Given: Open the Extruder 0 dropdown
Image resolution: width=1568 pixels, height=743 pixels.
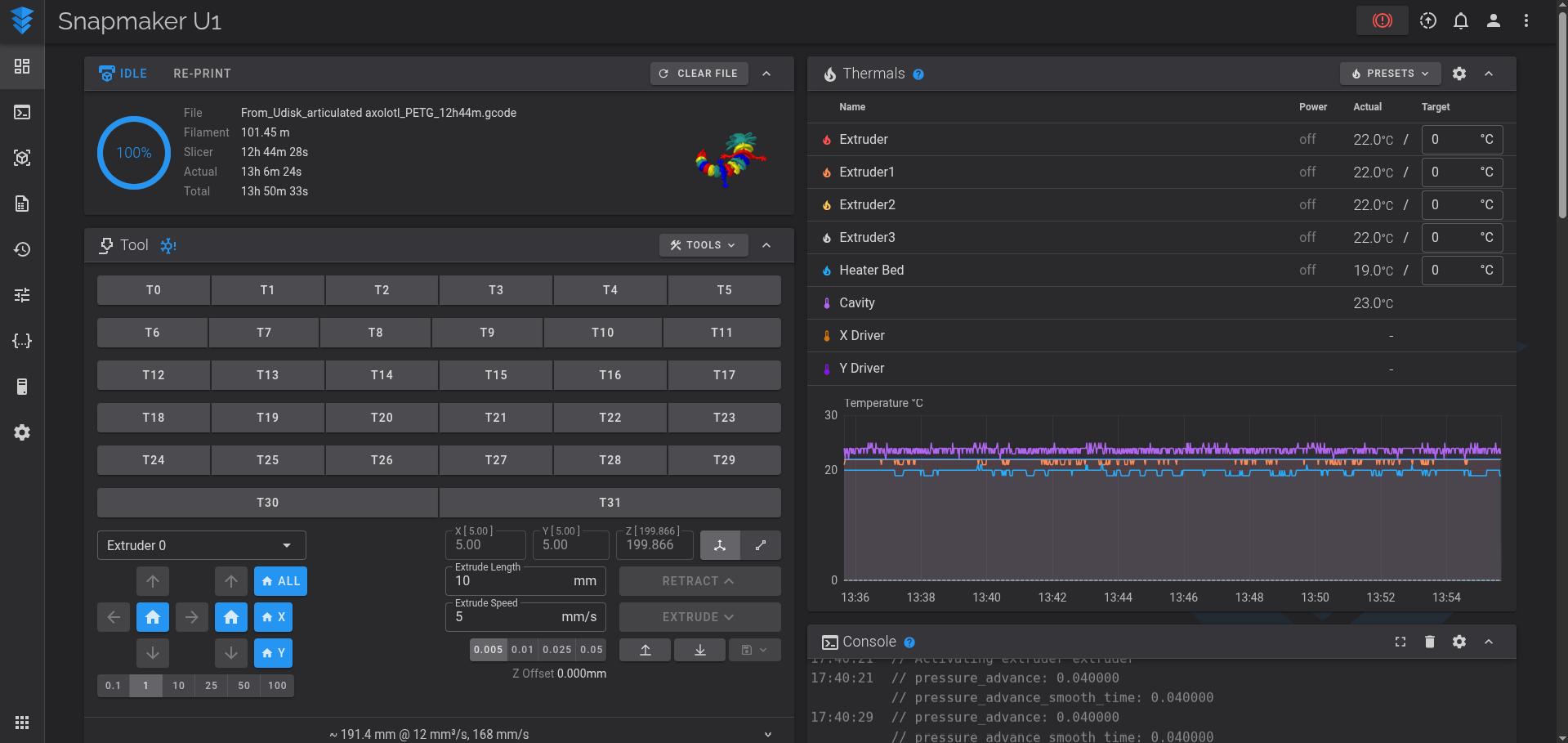Looking at the screenshot, I should 201,545.
